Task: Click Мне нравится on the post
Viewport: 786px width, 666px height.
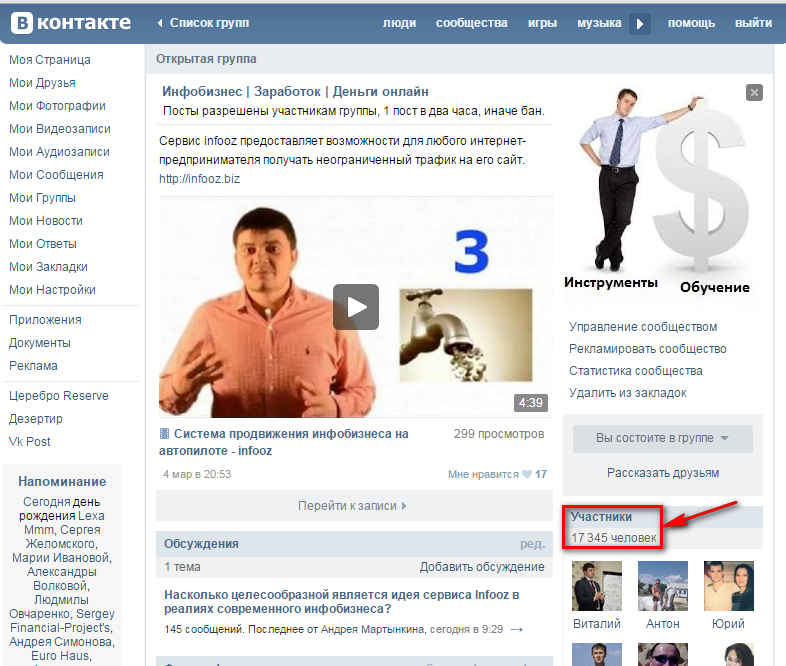Action: point(483,474)
